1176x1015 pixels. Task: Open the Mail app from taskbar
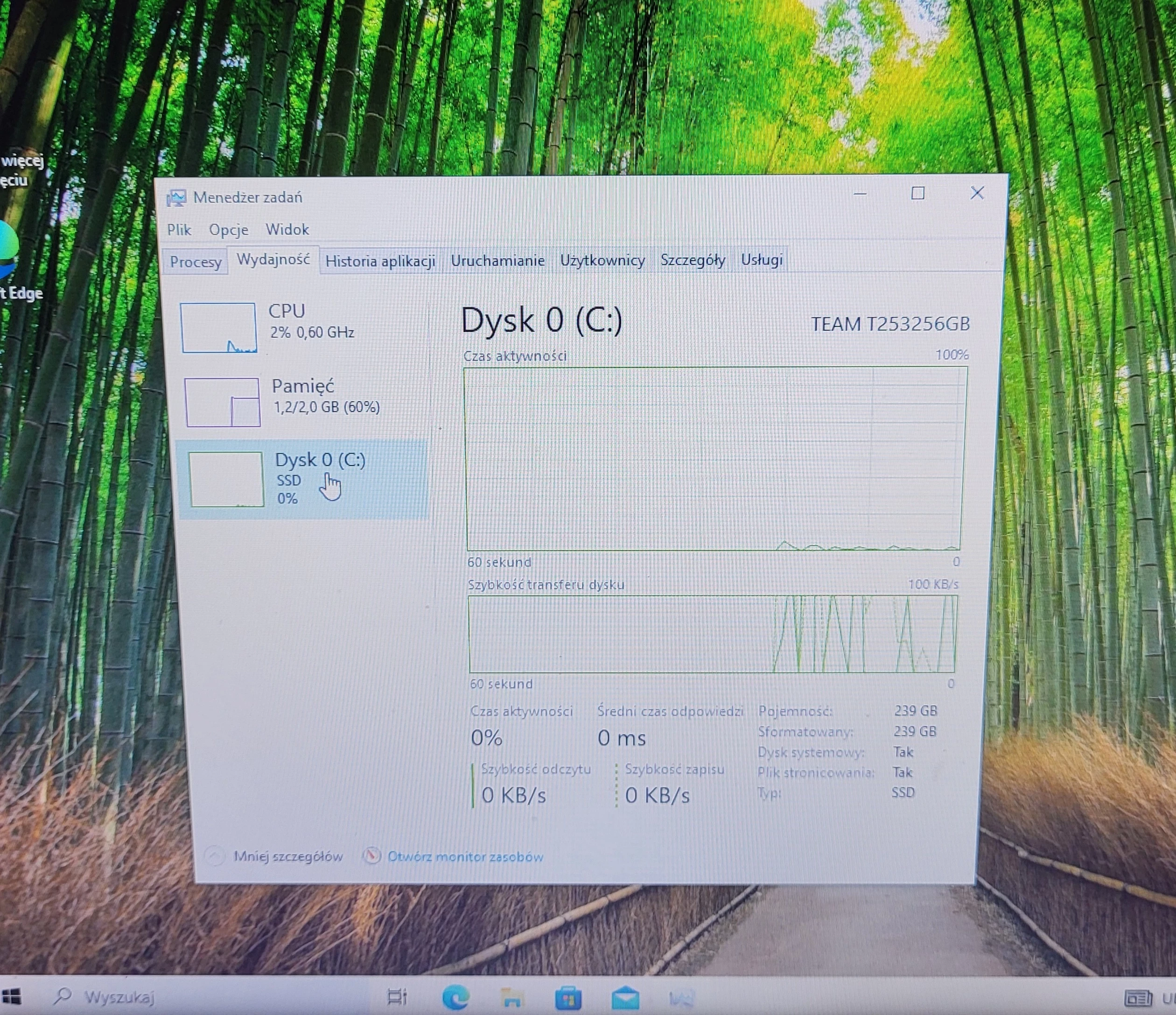click(x=625, y=997)
